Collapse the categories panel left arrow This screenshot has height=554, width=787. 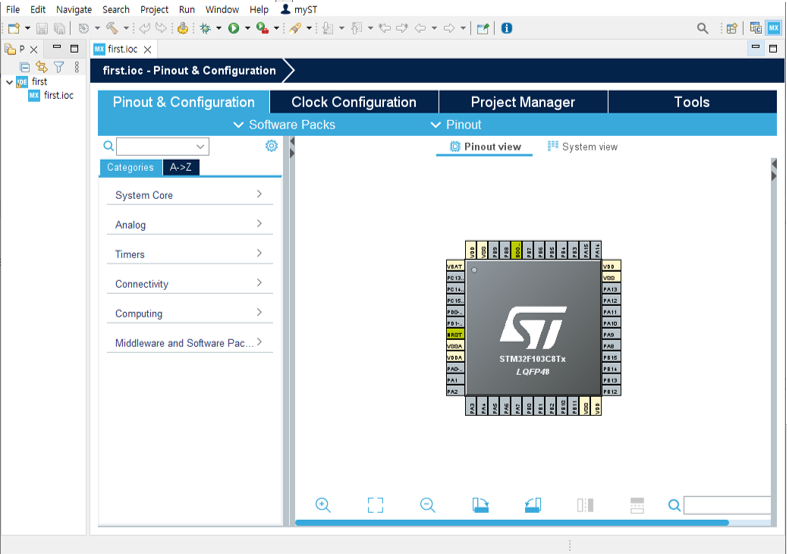click(292, 142)
